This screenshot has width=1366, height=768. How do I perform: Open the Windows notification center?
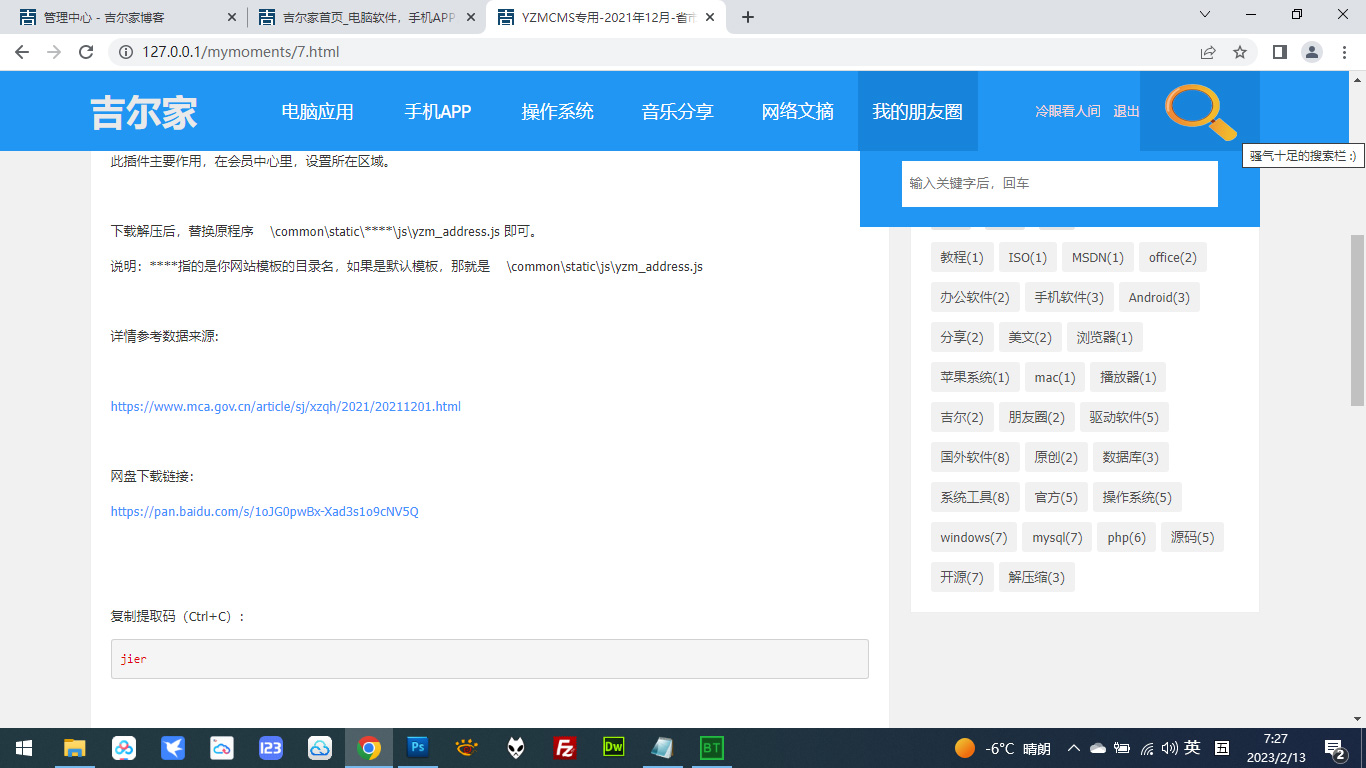[x=1334, y=748]
